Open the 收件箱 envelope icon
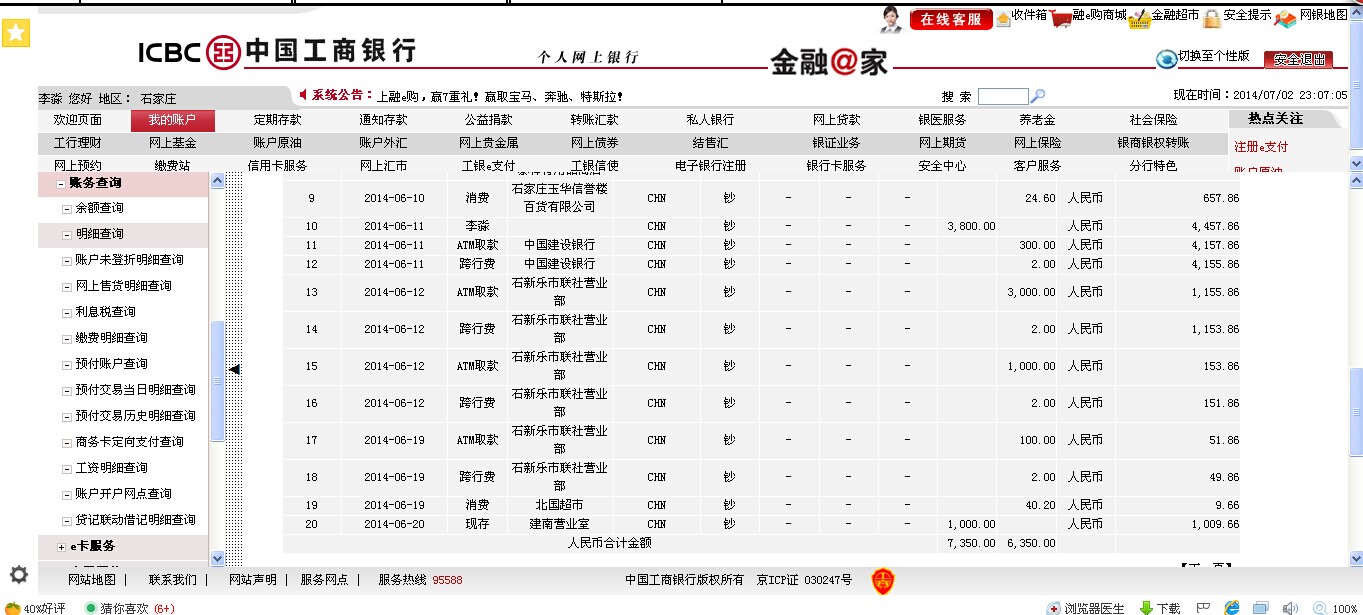1363x615 pixels. point(1003,19)
